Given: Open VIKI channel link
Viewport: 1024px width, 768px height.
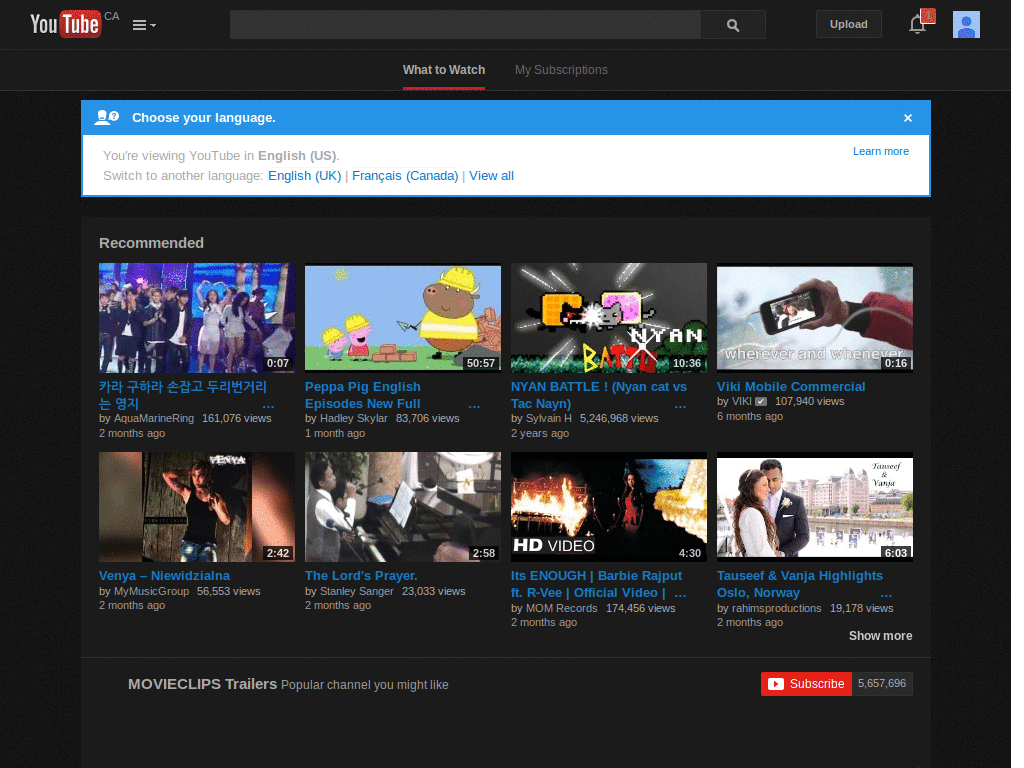Looking at the screenshot, I should coord(741,402).
